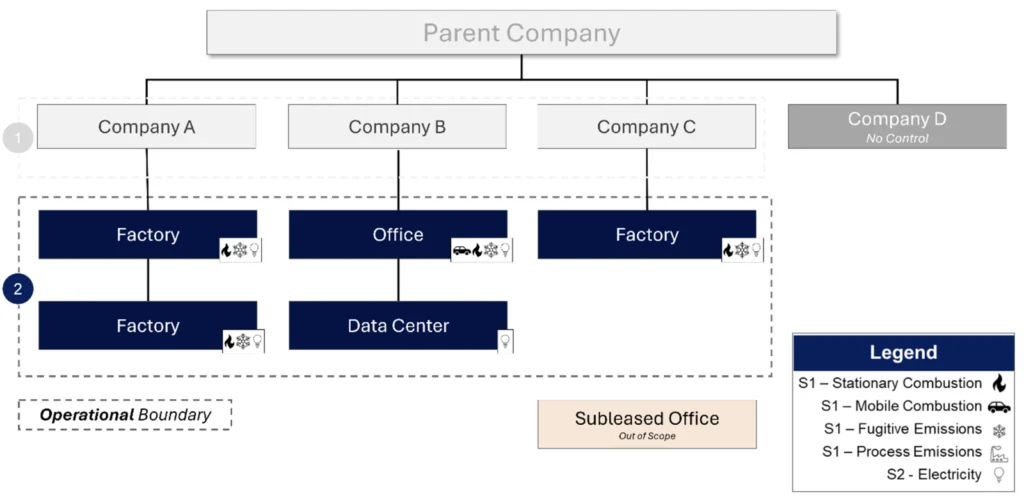Click the Legend header bar

pyautogui.click(x=903, y=353)
